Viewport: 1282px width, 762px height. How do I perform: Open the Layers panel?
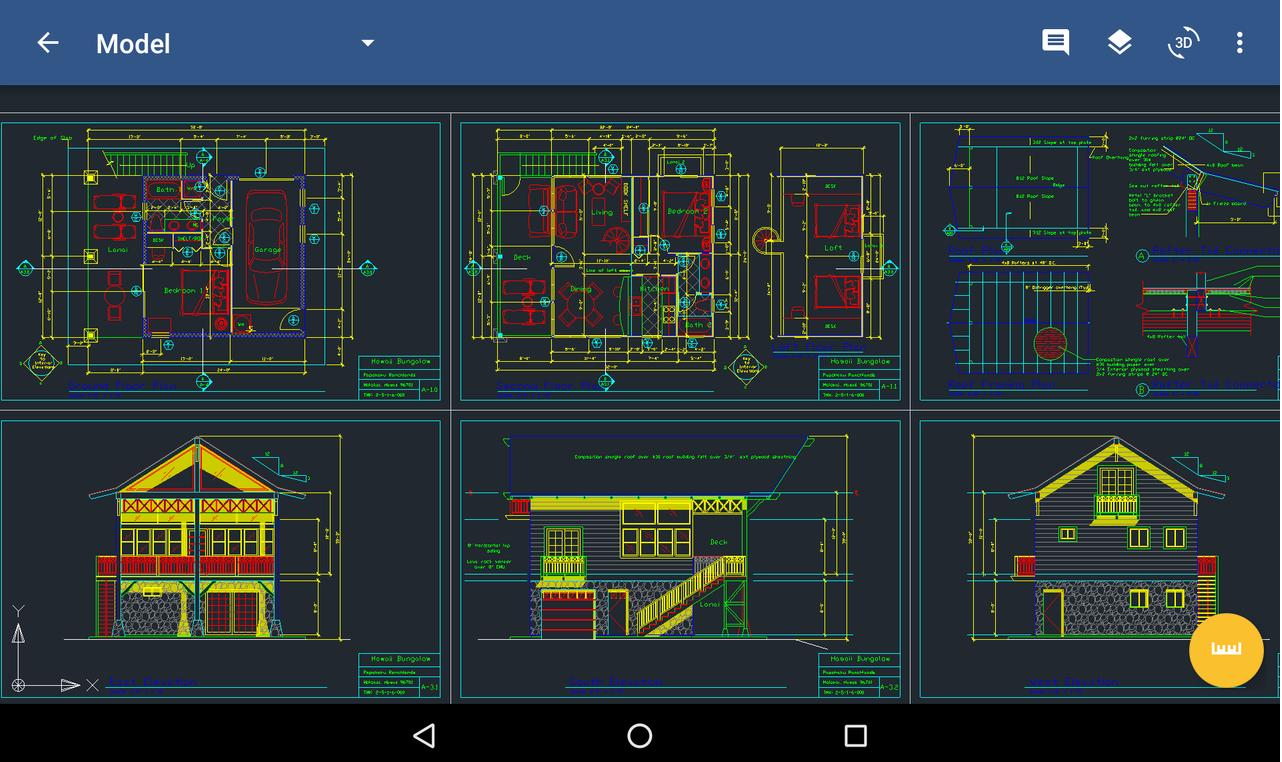[x=1119, y=42]
